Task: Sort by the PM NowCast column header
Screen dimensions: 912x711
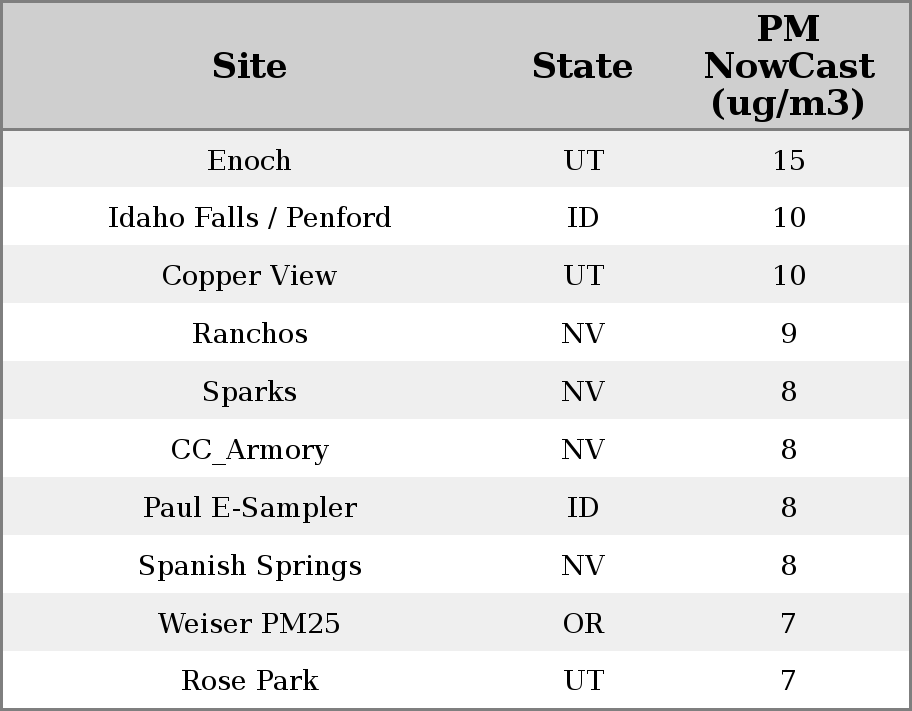Action: tap(788, 67)
